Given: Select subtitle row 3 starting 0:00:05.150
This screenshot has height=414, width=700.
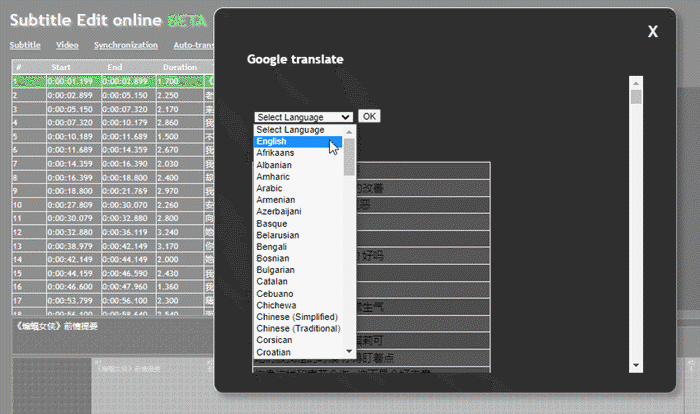Looking at the screenshot, I should click(113, 109).
